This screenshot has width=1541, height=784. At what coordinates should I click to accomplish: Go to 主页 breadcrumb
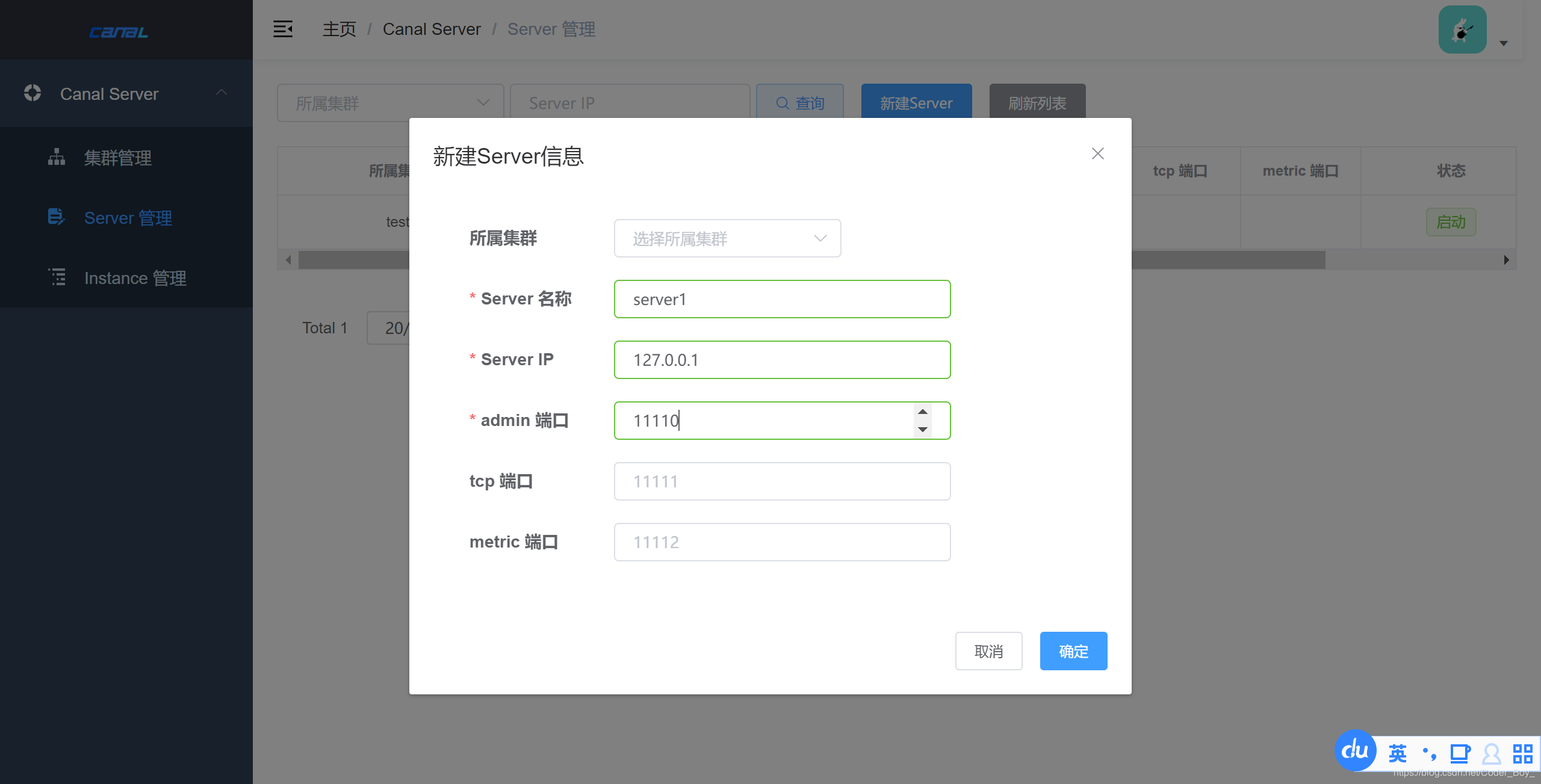(x=339, y=29)
